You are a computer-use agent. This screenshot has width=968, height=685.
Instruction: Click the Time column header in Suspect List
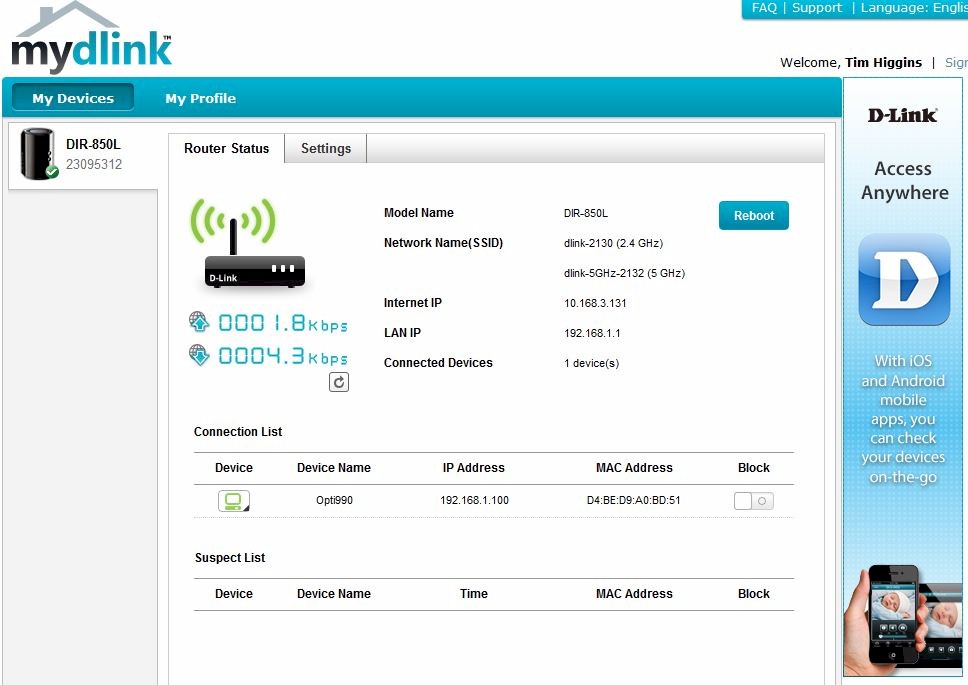pos(474,594)
